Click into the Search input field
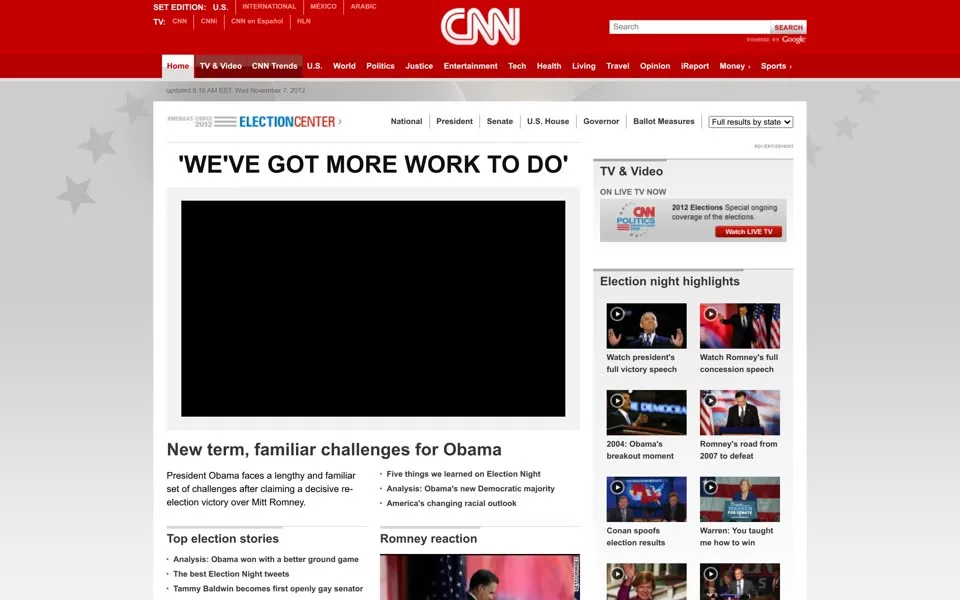The width and height of the screenshot is (960, 600). tap(689, 27)
